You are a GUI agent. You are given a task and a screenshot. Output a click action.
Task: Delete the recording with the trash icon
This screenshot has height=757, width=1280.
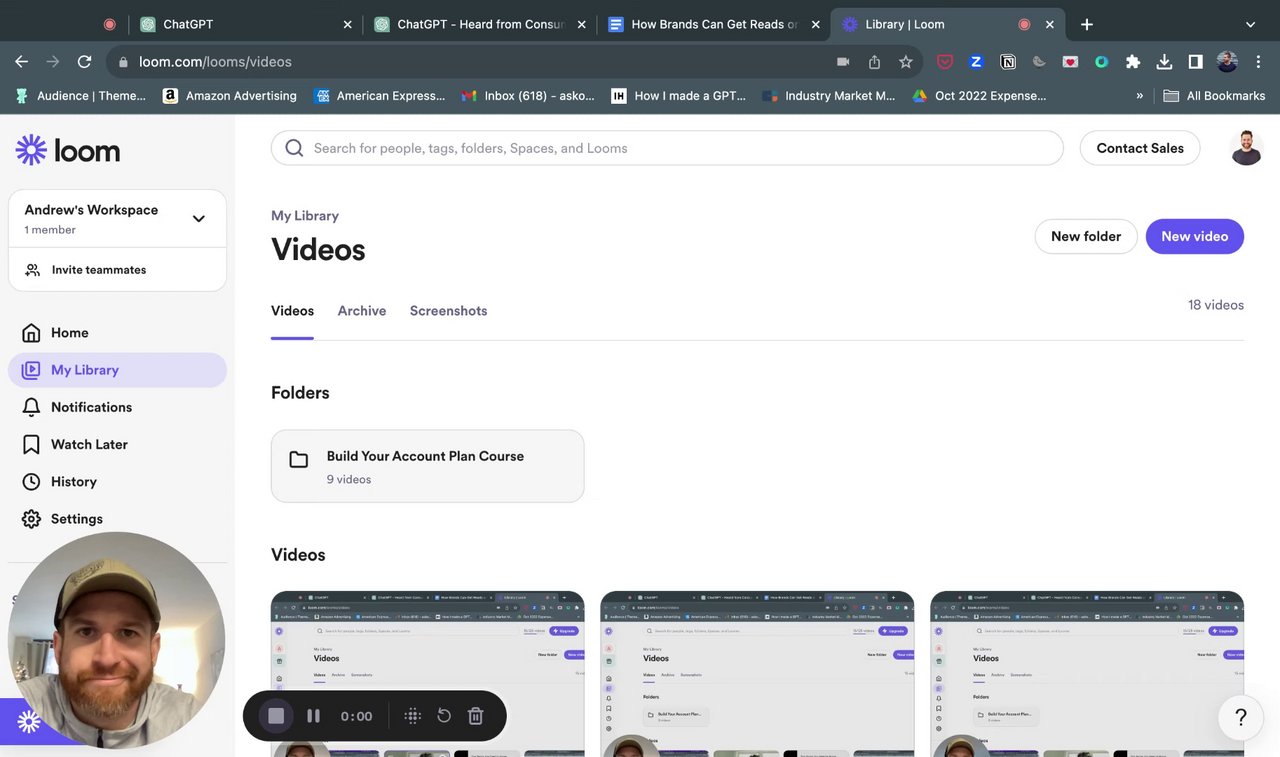pyautogui.click(x=476, y=716)
